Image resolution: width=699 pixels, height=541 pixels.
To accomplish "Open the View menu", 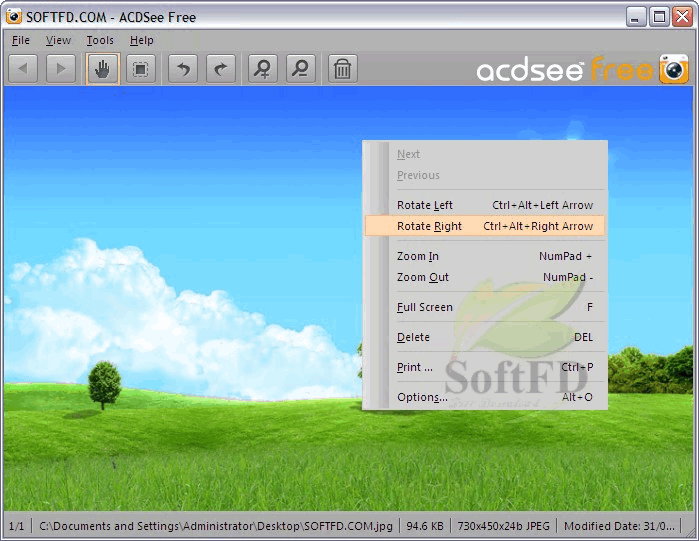I will (58, 40).
